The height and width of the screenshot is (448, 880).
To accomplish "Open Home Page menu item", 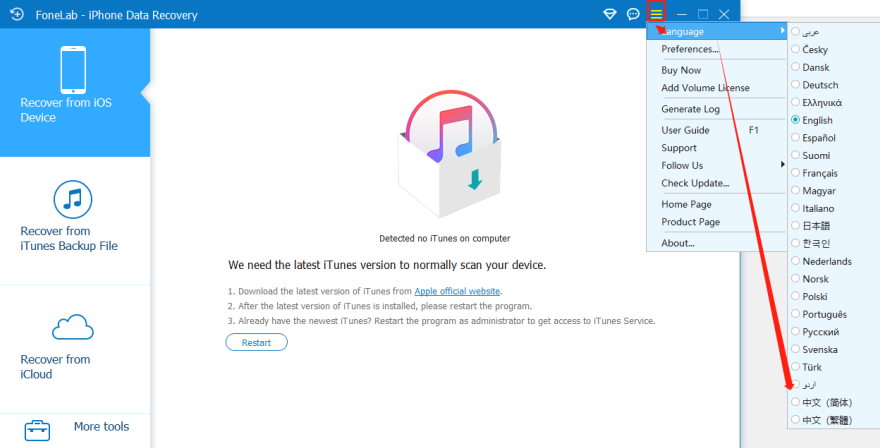I will point(717,204).
